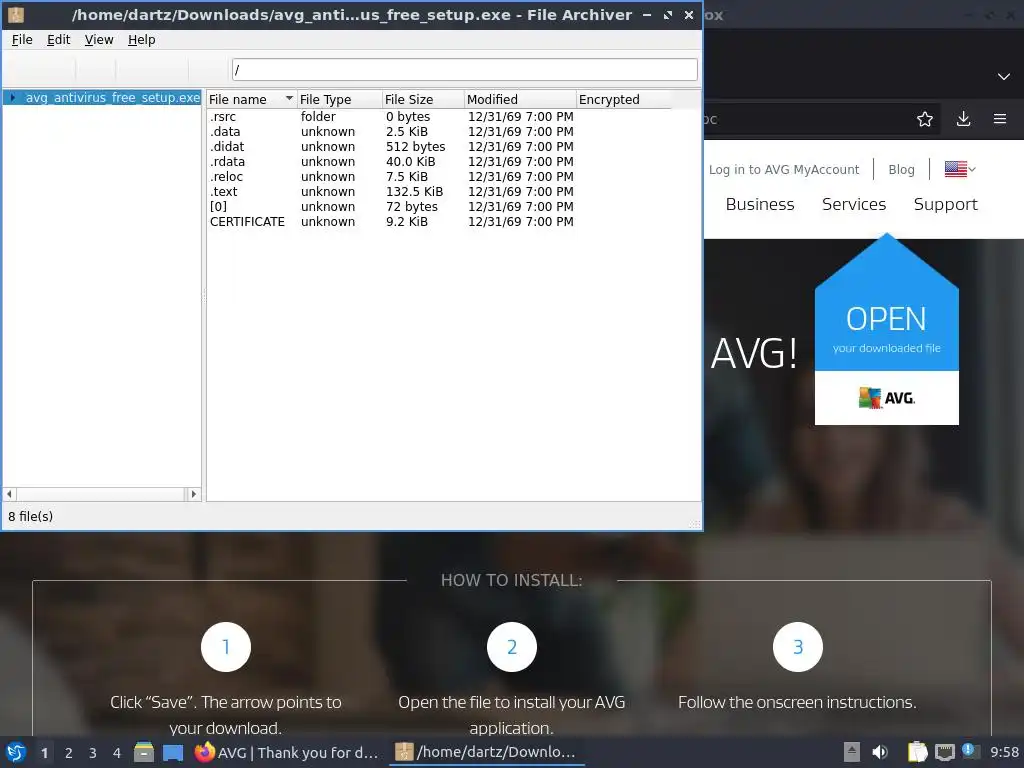This screenshot has height=768, width=1024.
Task: Select the .didat file entry
Action: 227,146
